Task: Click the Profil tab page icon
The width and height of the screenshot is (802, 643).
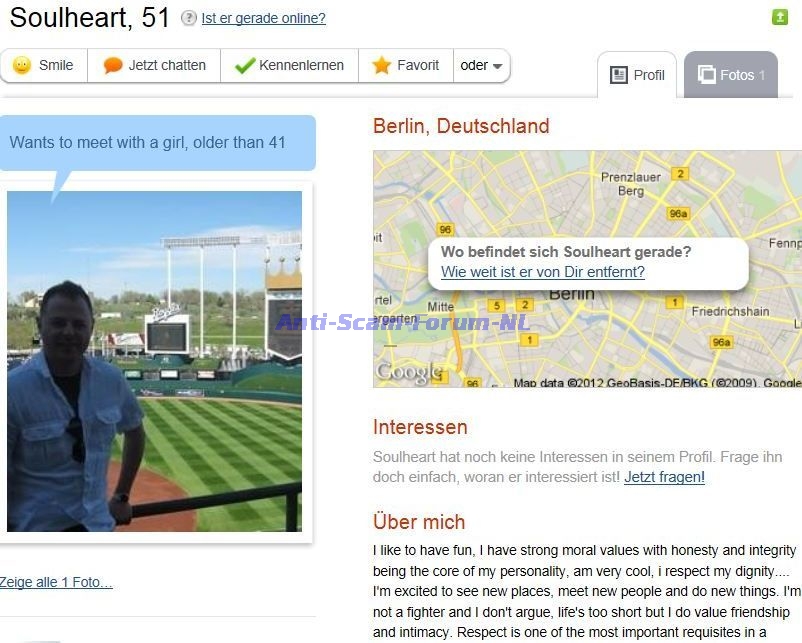Action: point(618,75)
